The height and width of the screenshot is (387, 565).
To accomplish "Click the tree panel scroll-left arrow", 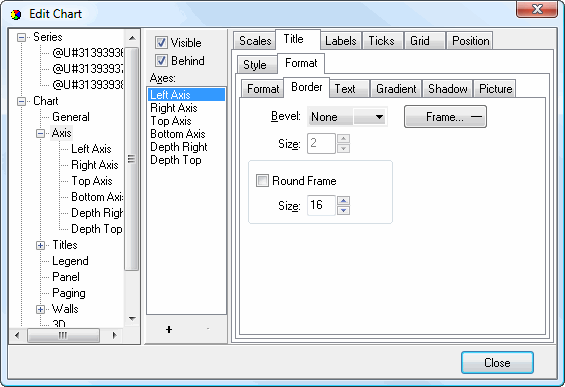I will [17, 335].
